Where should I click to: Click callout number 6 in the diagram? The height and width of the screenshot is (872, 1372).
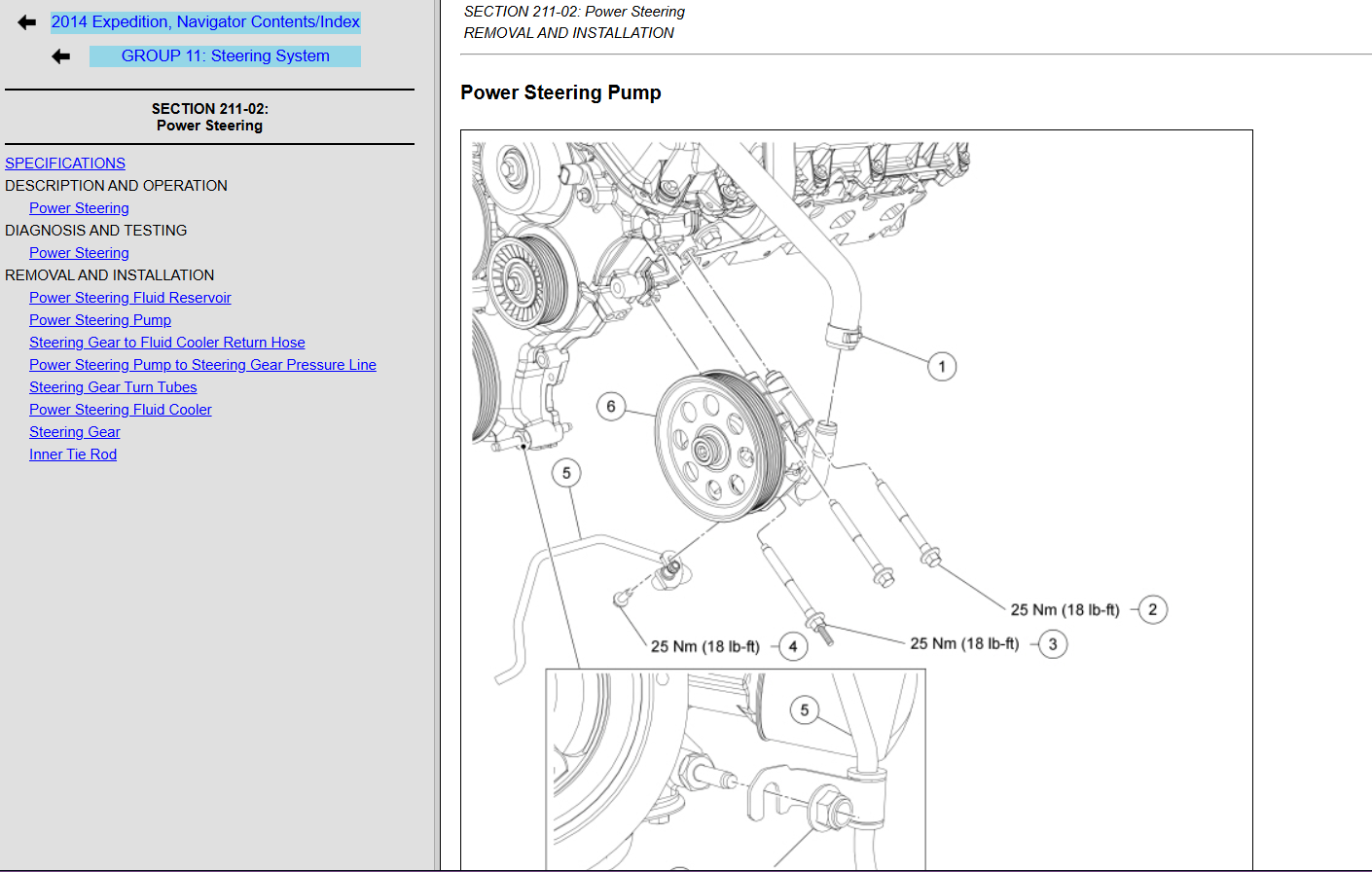click(x=611, y=407)
